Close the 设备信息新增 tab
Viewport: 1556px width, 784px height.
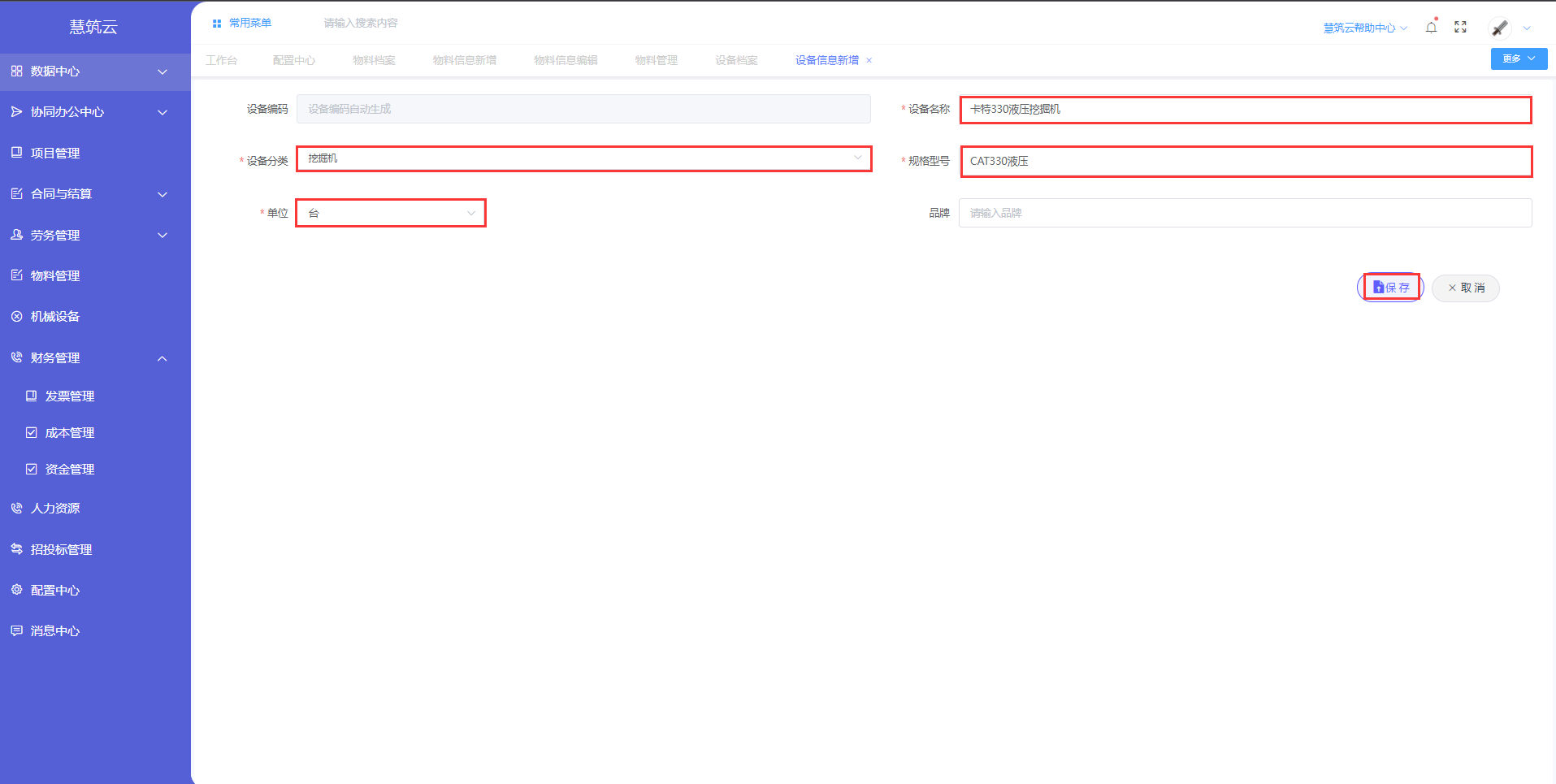click(869, 61)
